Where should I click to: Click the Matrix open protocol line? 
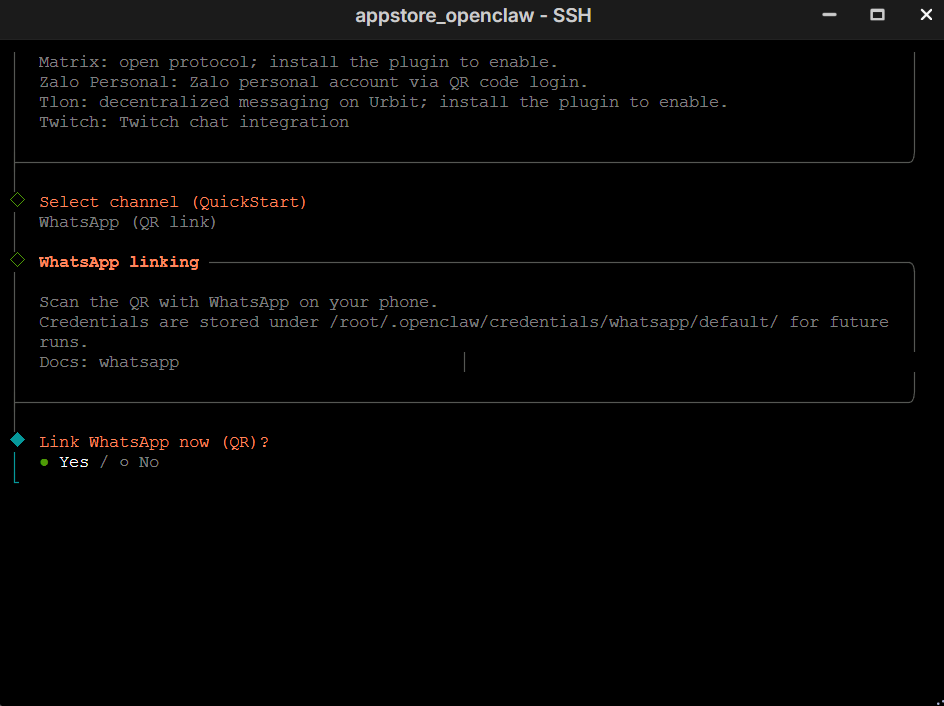[x=298, y=62]
